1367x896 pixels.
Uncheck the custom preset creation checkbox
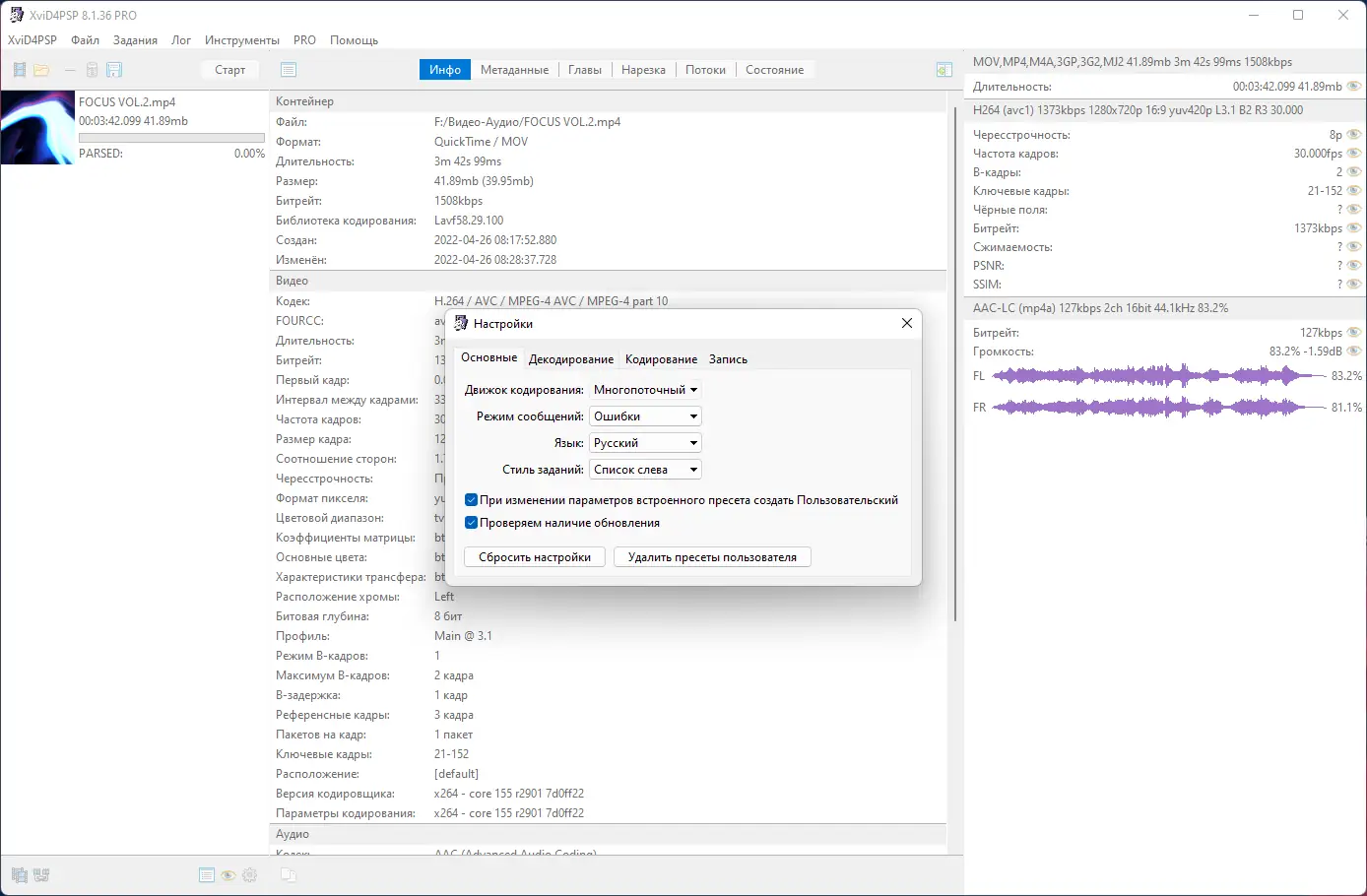click(471, 500)
